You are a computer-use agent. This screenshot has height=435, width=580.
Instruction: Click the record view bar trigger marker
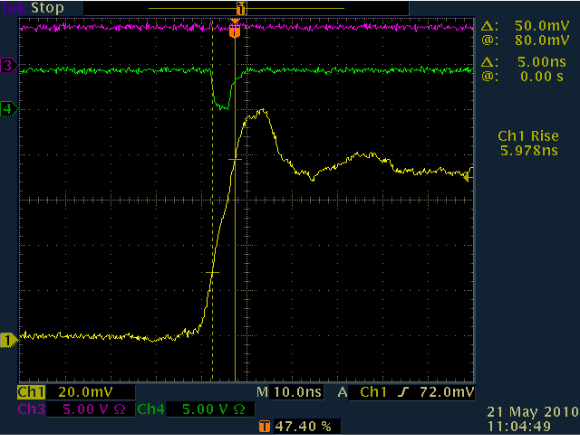click(x=241, y=8)
